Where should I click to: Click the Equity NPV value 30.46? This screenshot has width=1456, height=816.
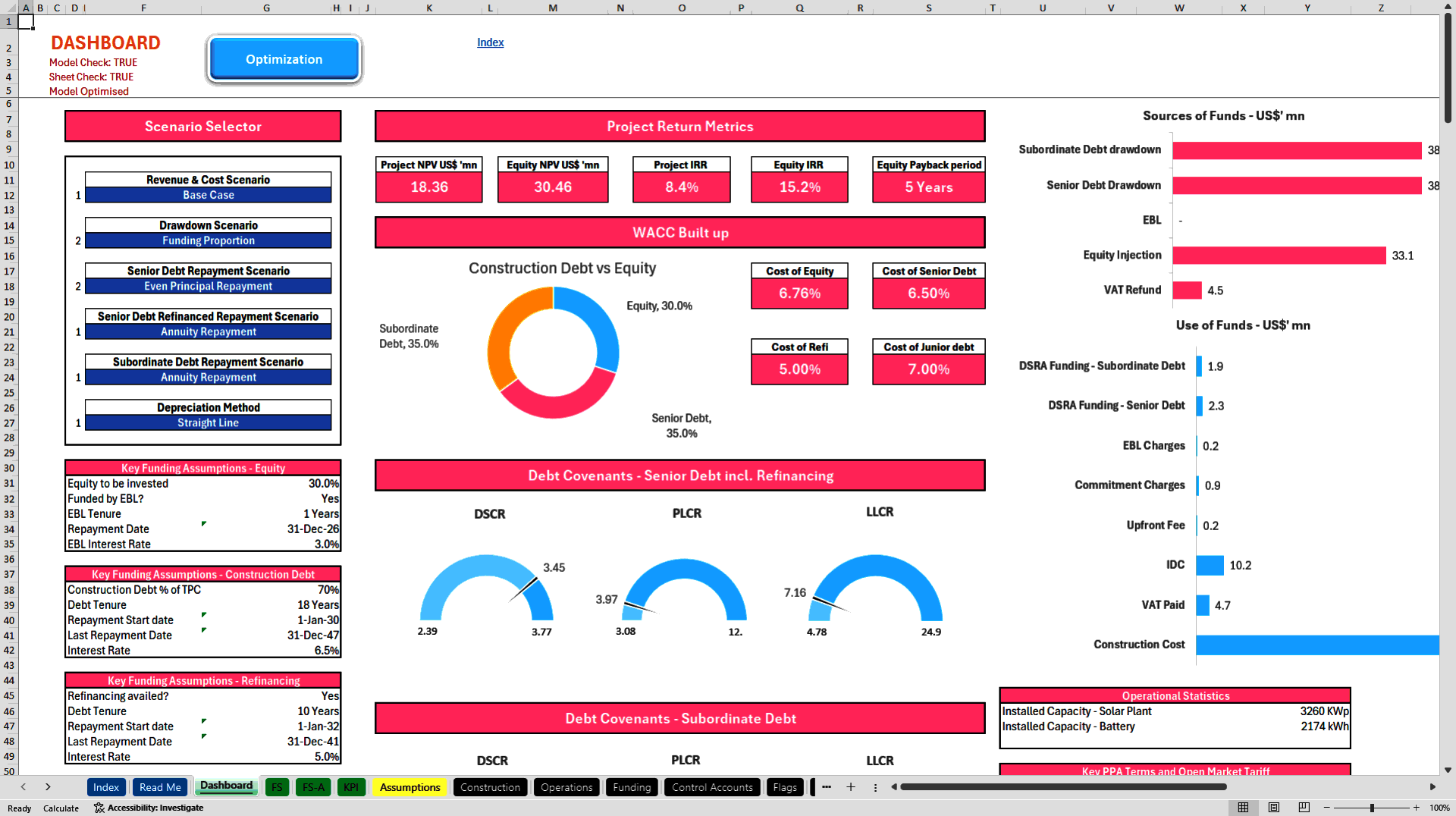[x=553, y=187]
